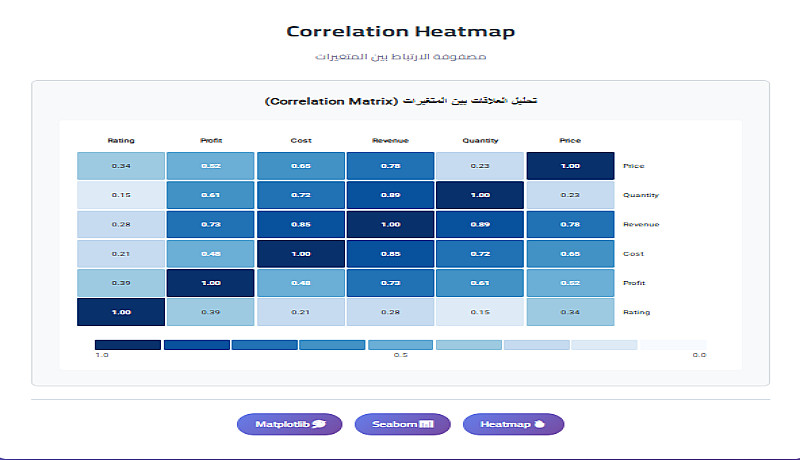Click the 0.73 cell in the Profit row
The height and width of the screenshot is (460, 800).
click(390, 283)
